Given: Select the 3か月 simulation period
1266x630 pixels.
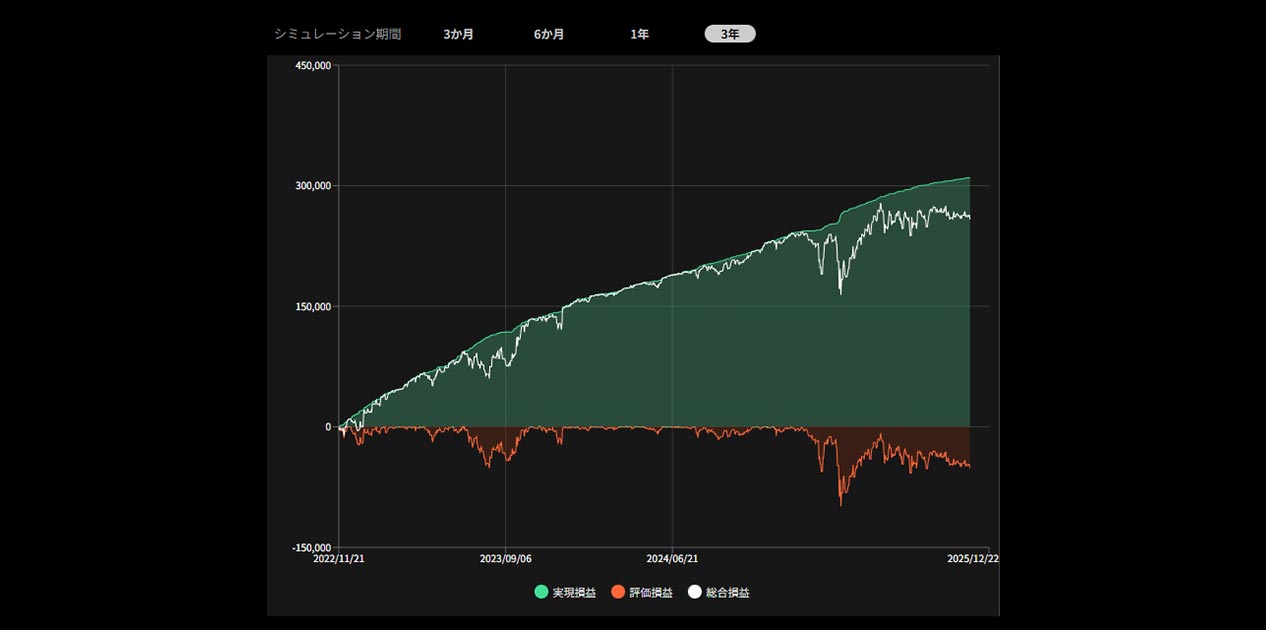Looking at the screenshot, I should pos(458,34).
